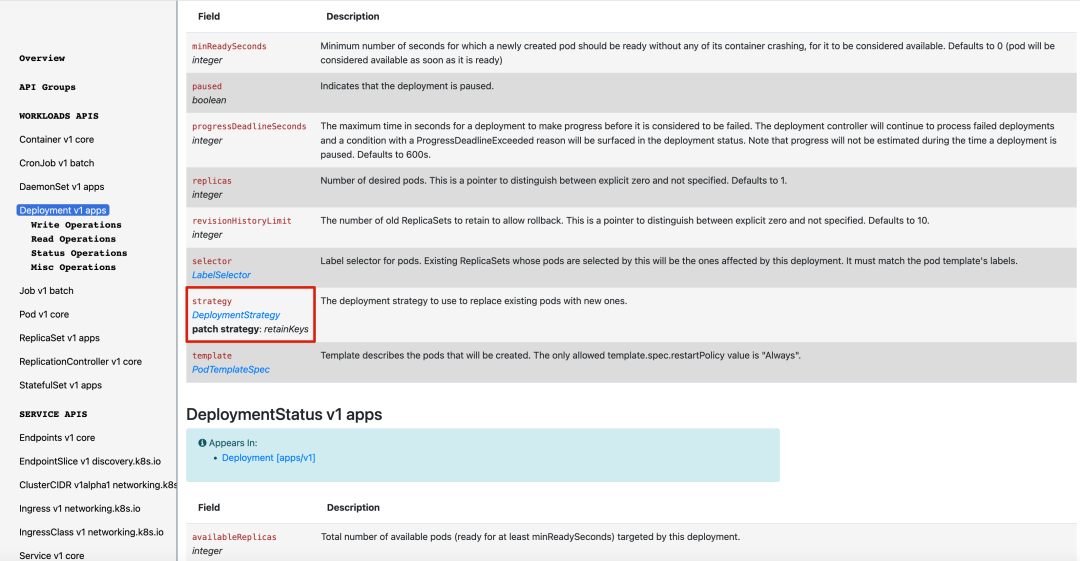Jump to Read Operations subsection
The width and height of the screenshot is (1080, 561).
73,239
